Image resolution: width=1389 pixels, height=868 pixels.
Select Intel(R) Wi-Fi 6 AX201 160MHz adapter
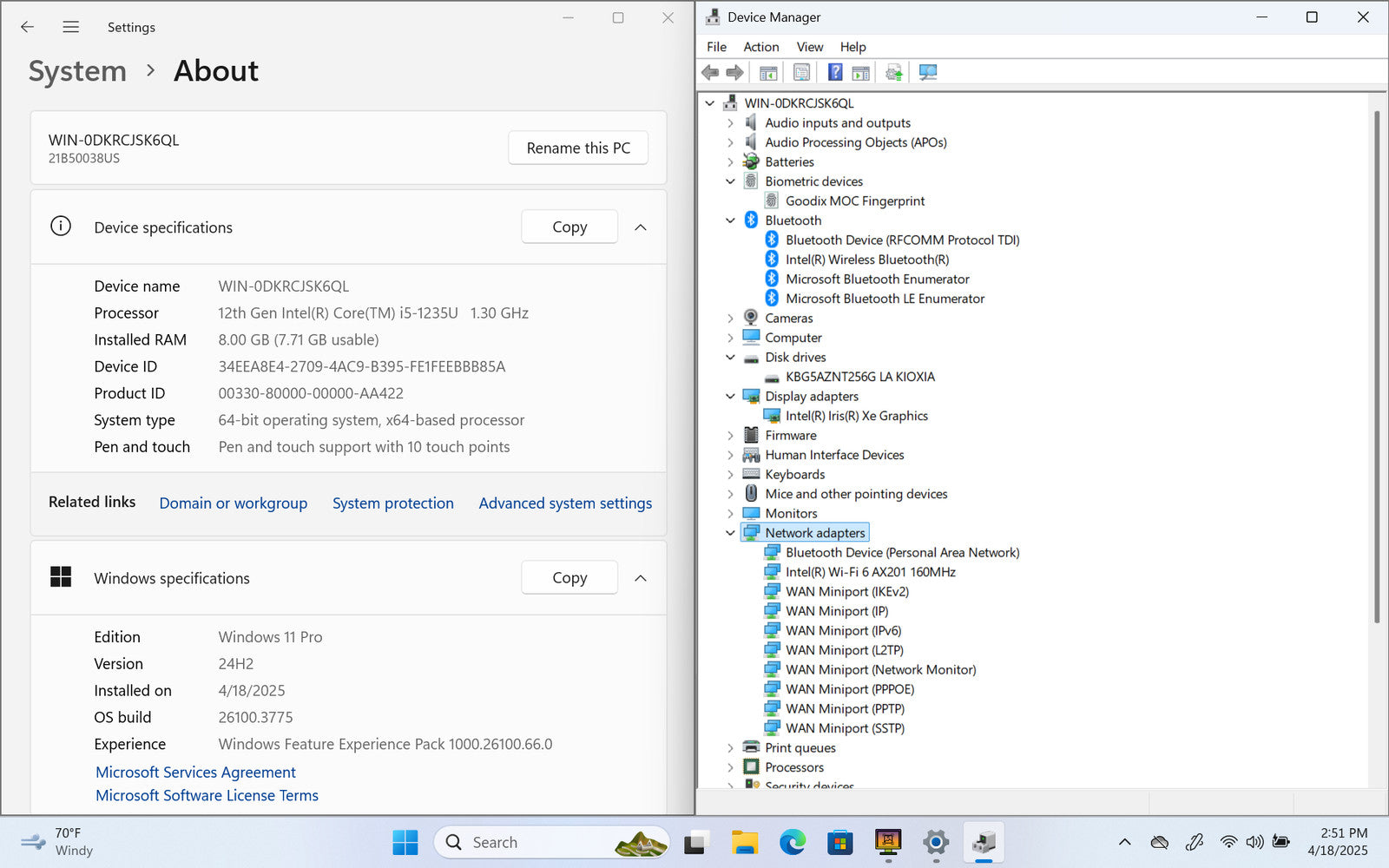coord(871,572)
